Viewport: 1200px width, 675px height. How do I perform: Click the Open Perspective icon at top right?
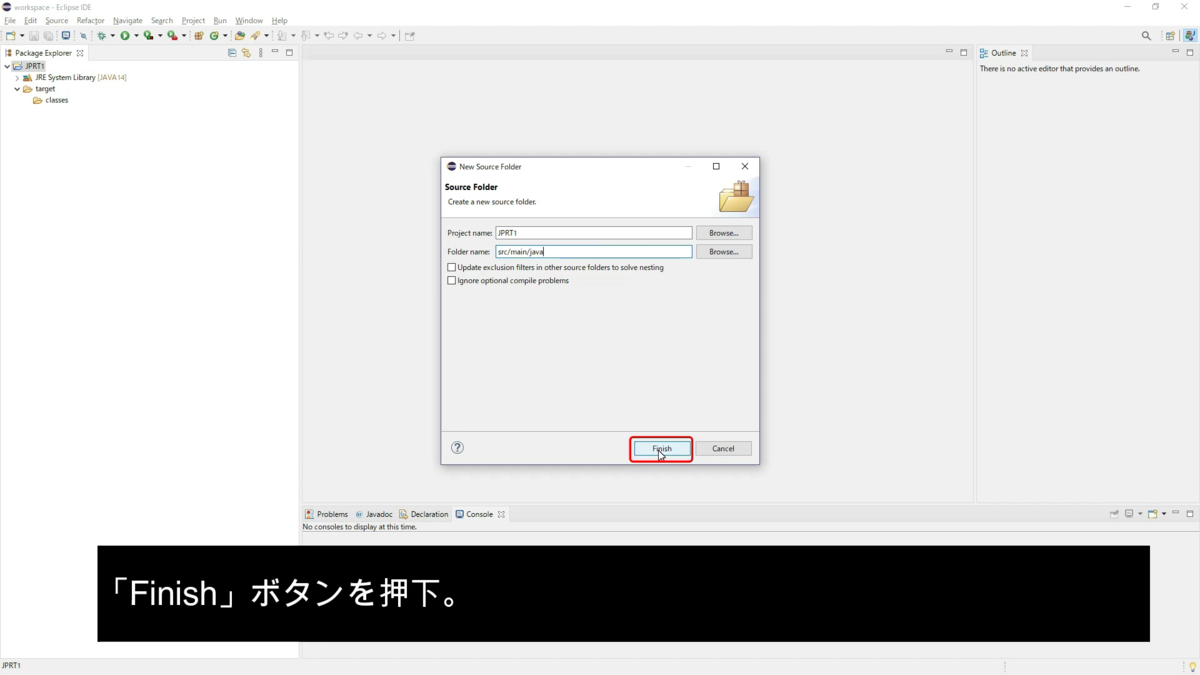[x=1170, y=35]
